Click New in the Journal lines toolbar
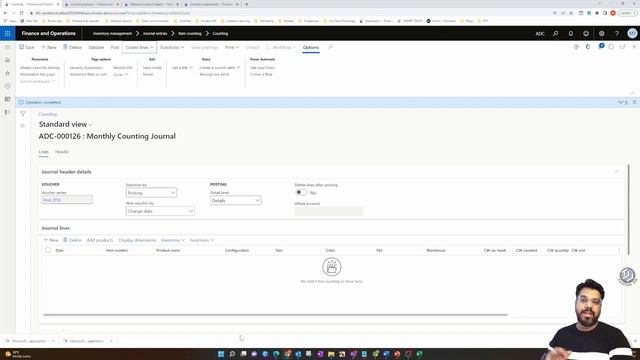640x360 pixels. 51,240
